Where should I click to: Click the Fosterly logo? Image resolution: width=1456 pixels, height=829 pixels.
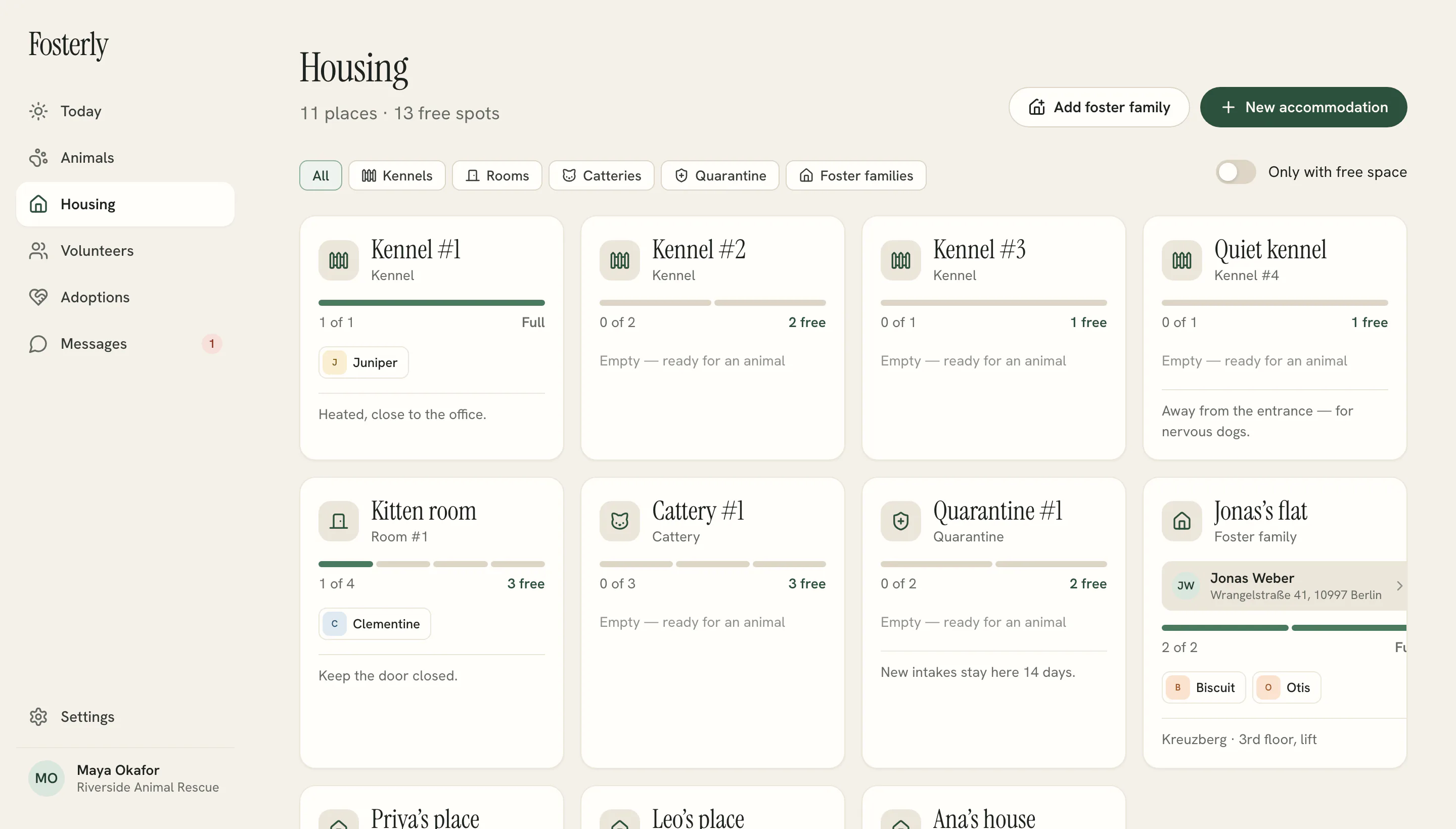[68, 44]
